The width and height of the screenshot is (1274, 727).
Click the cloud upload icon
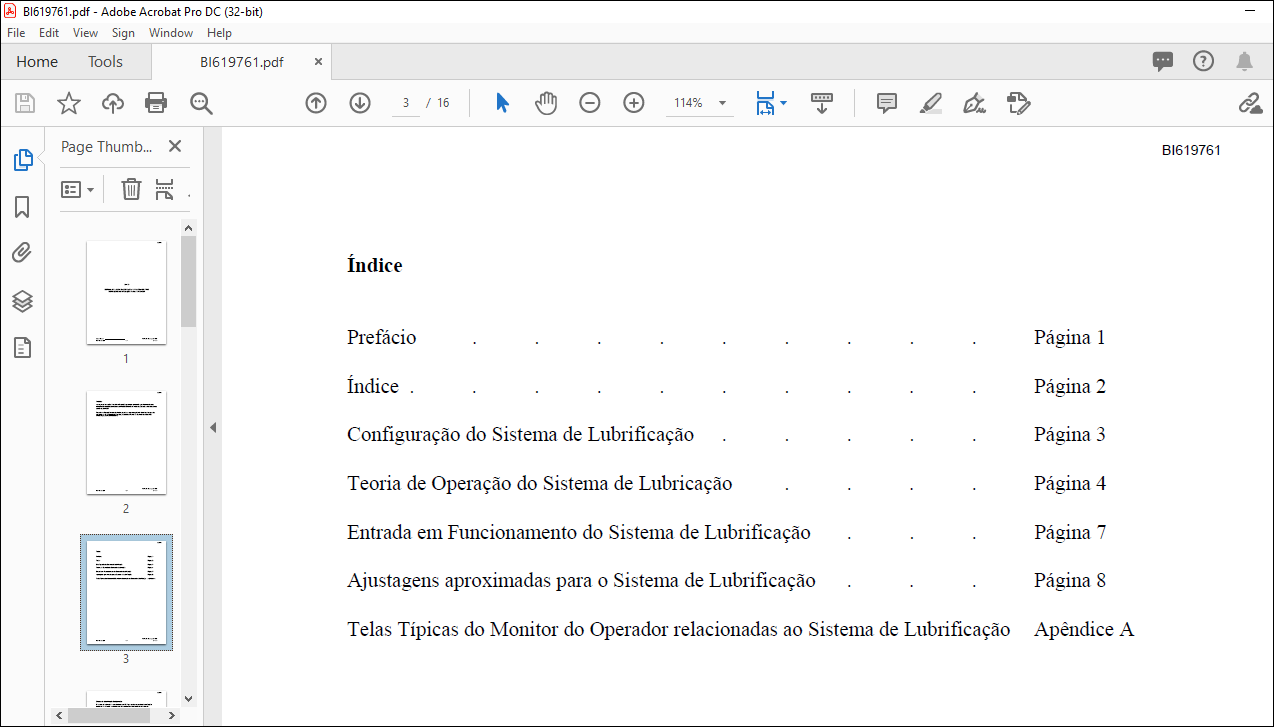pyautogui.click(x=113, y=103)
